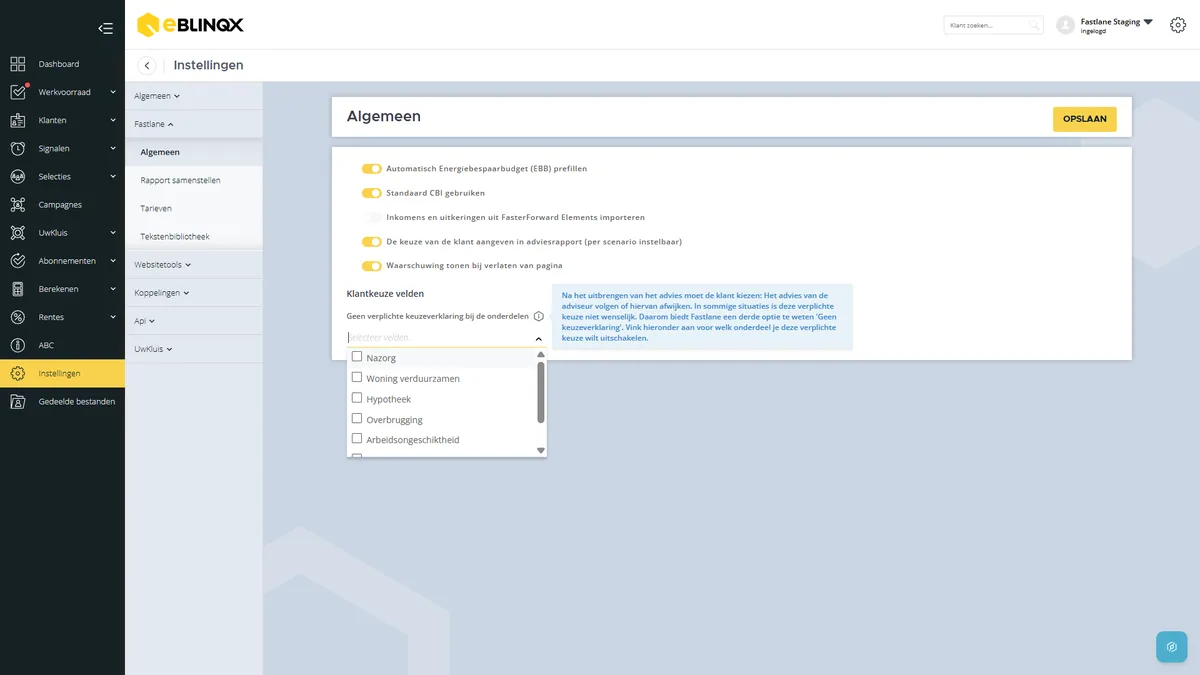Collapse the Fastlane settings section
Image resolution: width=1200 pixels, height=675 pixels.
154,124
